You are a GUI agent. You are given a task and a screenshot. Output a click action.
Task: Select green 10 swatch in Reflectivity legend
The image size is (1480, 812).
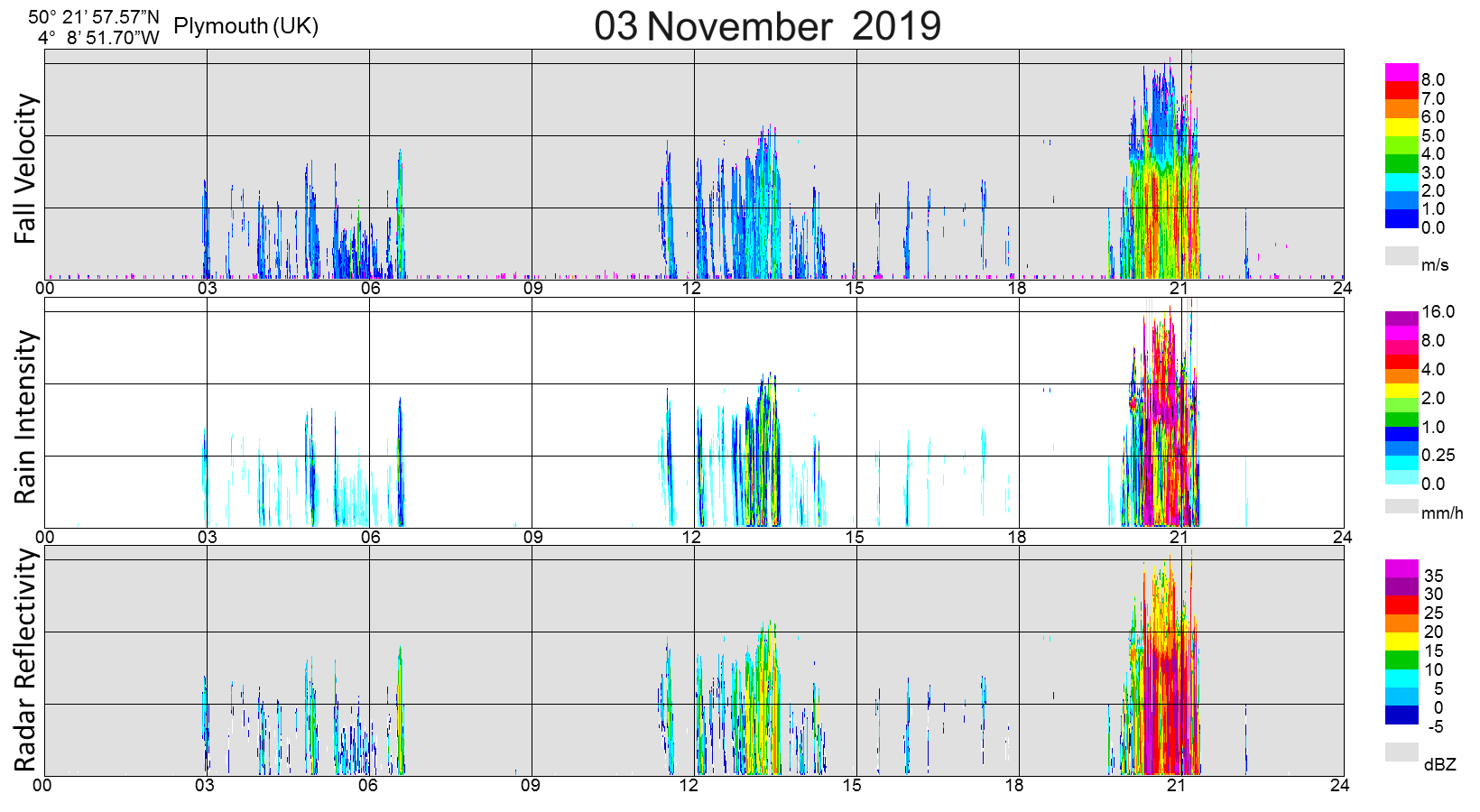(1401, 660)
